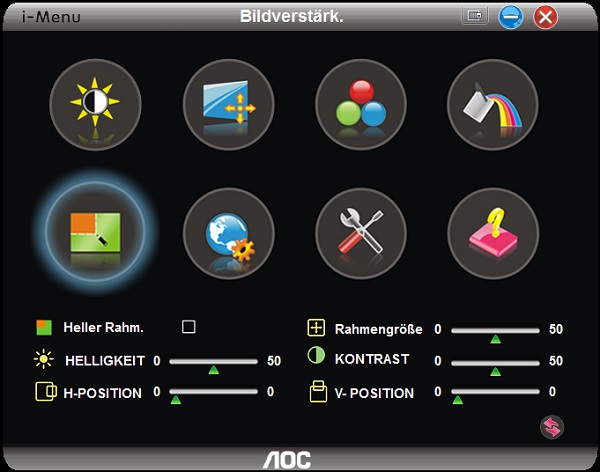Screen dimensions: 600x472
Task: Click the Rahmengröße plus-box icon
Action: click(316, 328)
